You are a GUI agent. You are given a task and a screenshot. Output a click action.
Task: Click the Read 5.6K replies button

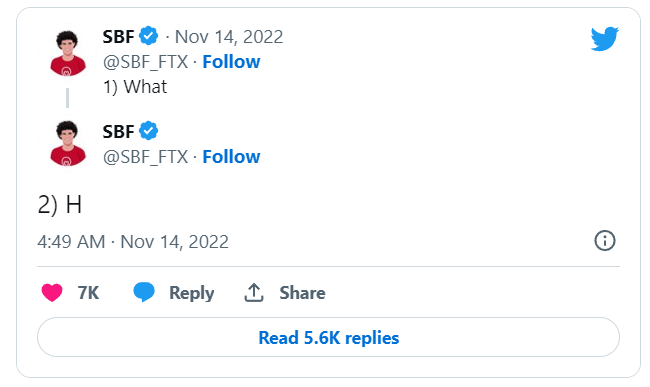328,337
